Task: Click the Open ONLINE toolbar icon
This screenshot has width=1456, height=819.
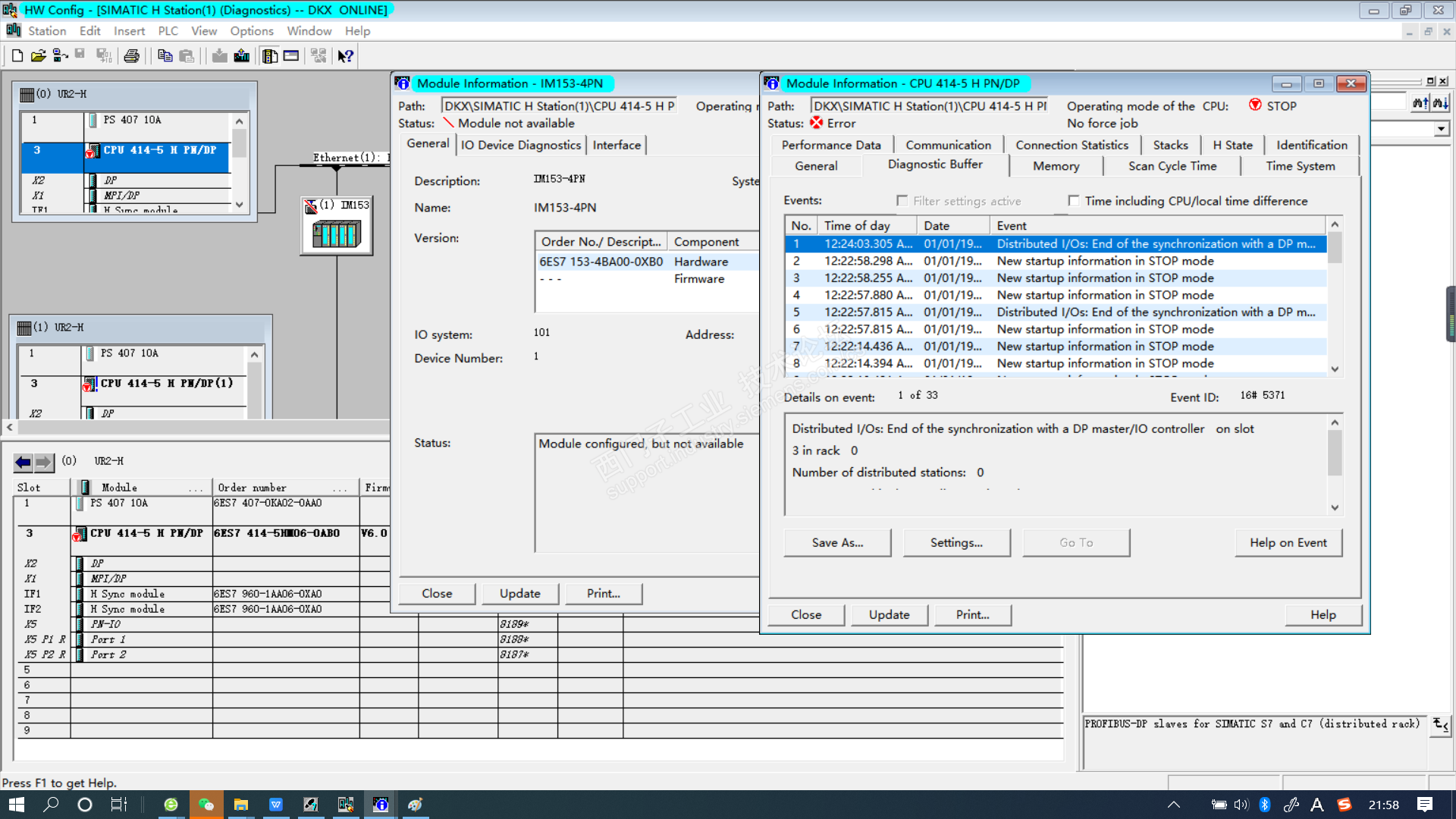Action: (x=60, y=56)
